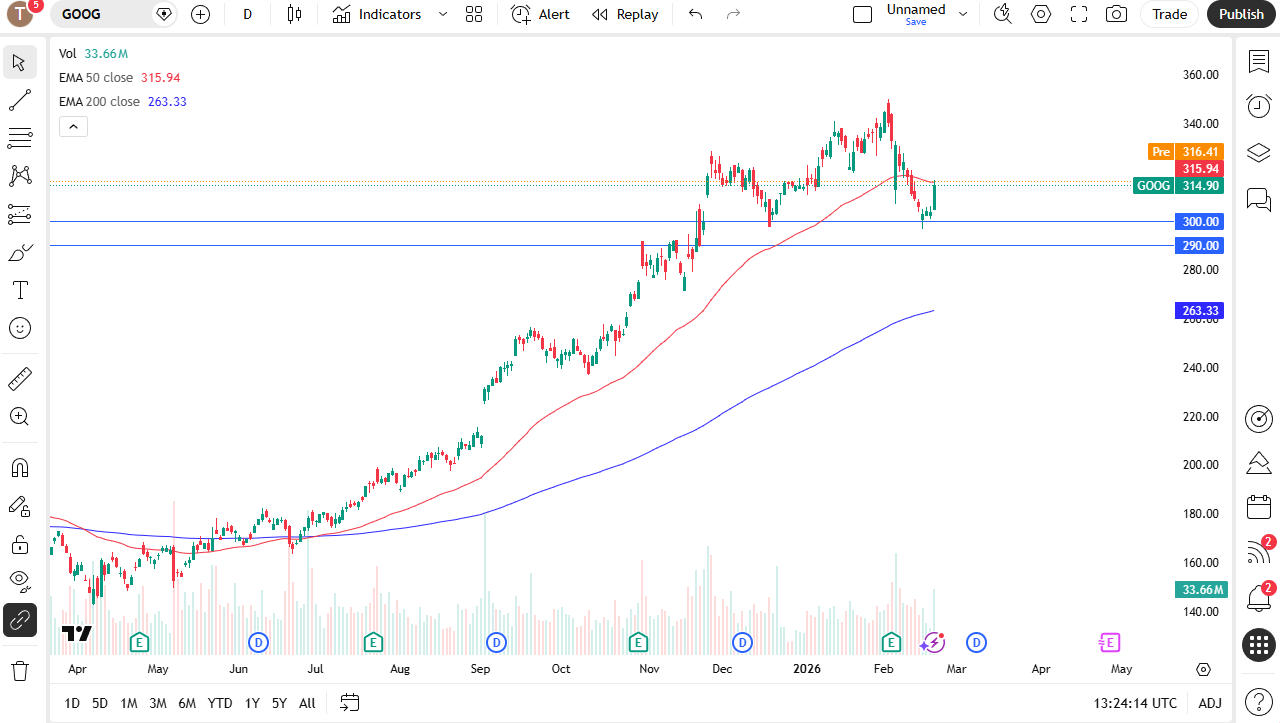Open the D interval selector
The height and width of the screenshot is (723, 1280).
247,14
